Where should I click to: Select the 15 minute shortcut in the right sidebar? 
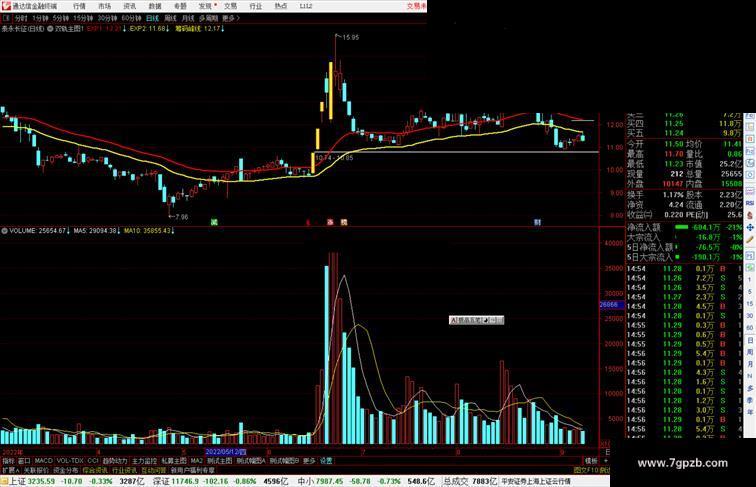(750, 304)
